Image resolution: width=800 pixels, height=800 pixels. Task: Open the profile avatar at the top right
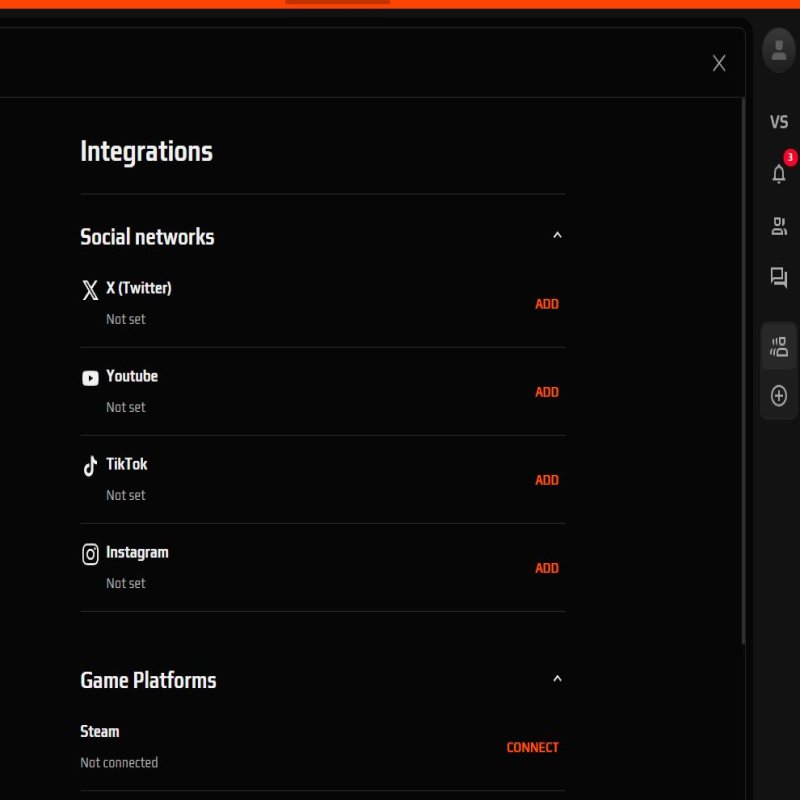point(779,50)
